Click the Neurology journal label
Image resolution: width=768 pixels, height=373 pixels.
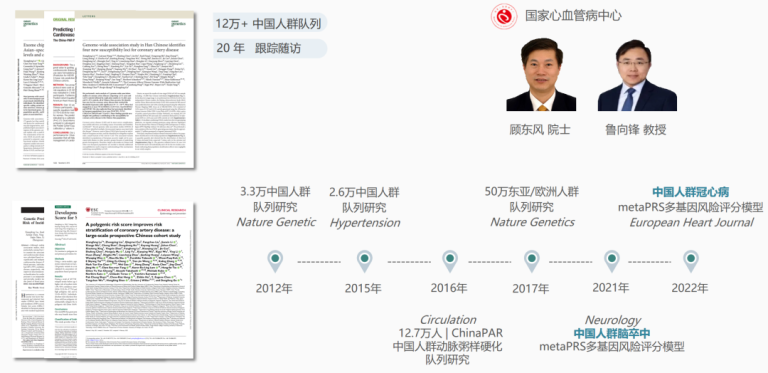(613, 320)
